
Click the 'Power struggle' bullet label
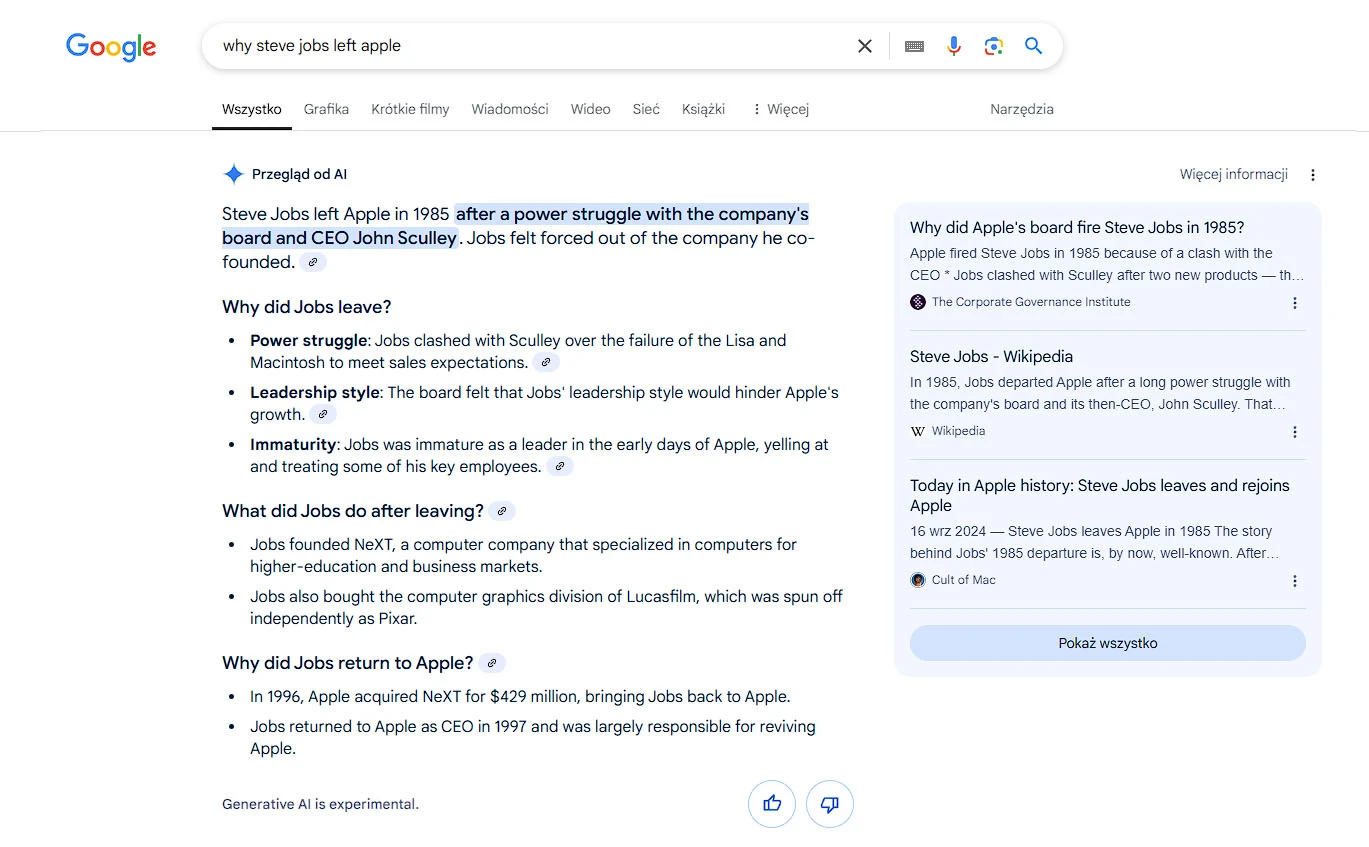click(309, 340)
